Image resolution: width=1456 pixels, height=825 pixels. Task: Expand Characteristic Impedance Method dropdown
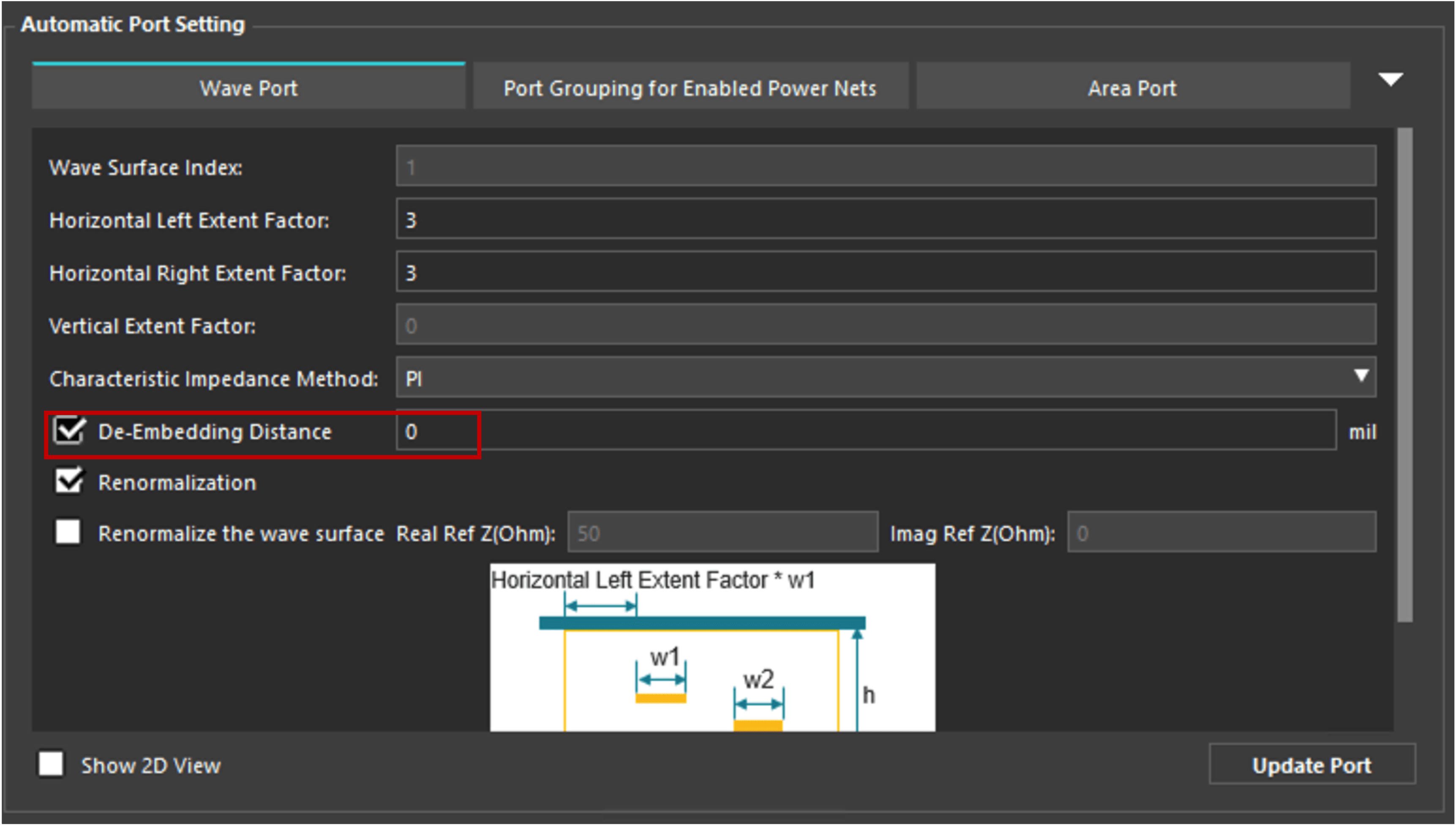point(1361,376)
